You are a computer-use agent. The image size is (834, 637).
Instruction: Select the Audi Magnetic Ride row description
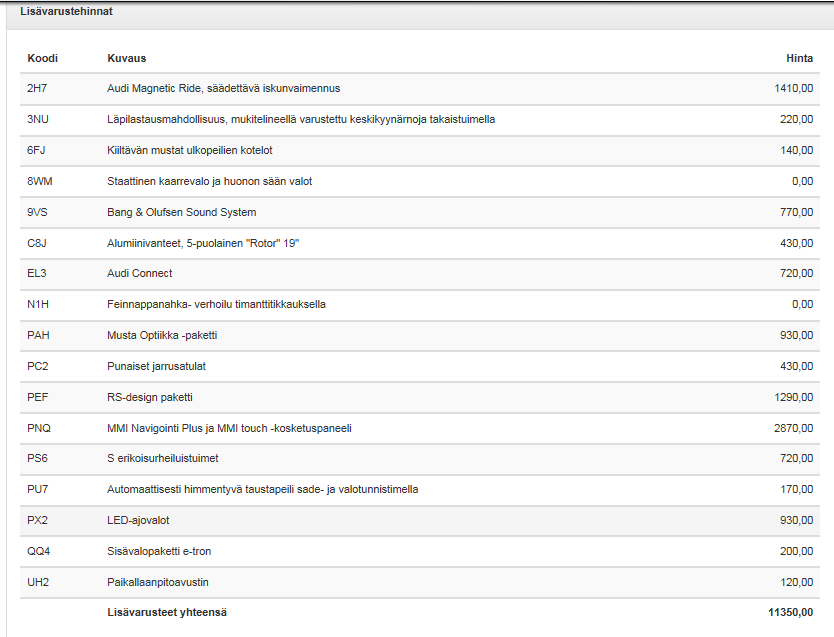223,88
